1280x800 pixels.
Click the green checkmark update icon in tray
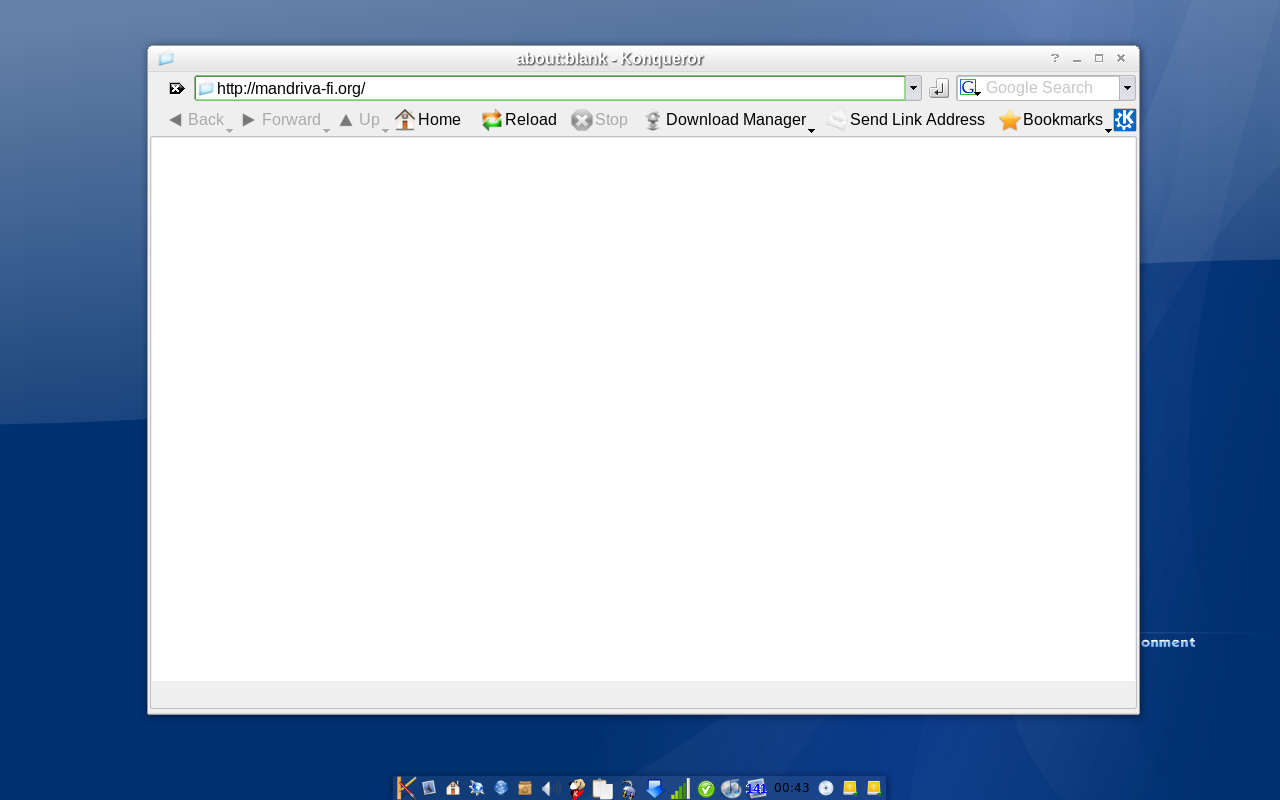(706, 789)
